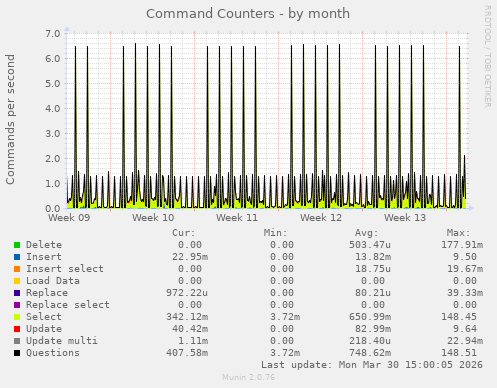Click the 'Delete' legend label
The image size is (497, 388).
[x=44, y=245]
